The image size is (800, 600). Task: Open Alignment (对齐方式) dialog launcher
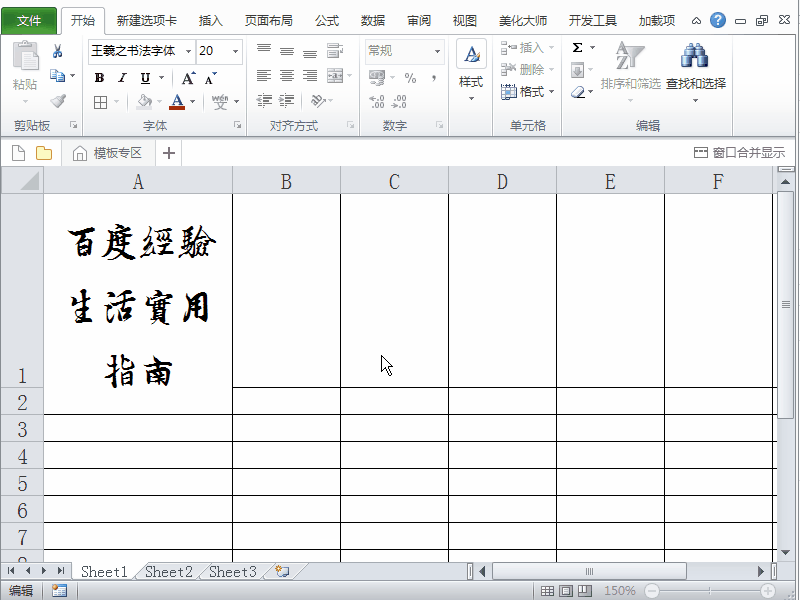(351, 125)
